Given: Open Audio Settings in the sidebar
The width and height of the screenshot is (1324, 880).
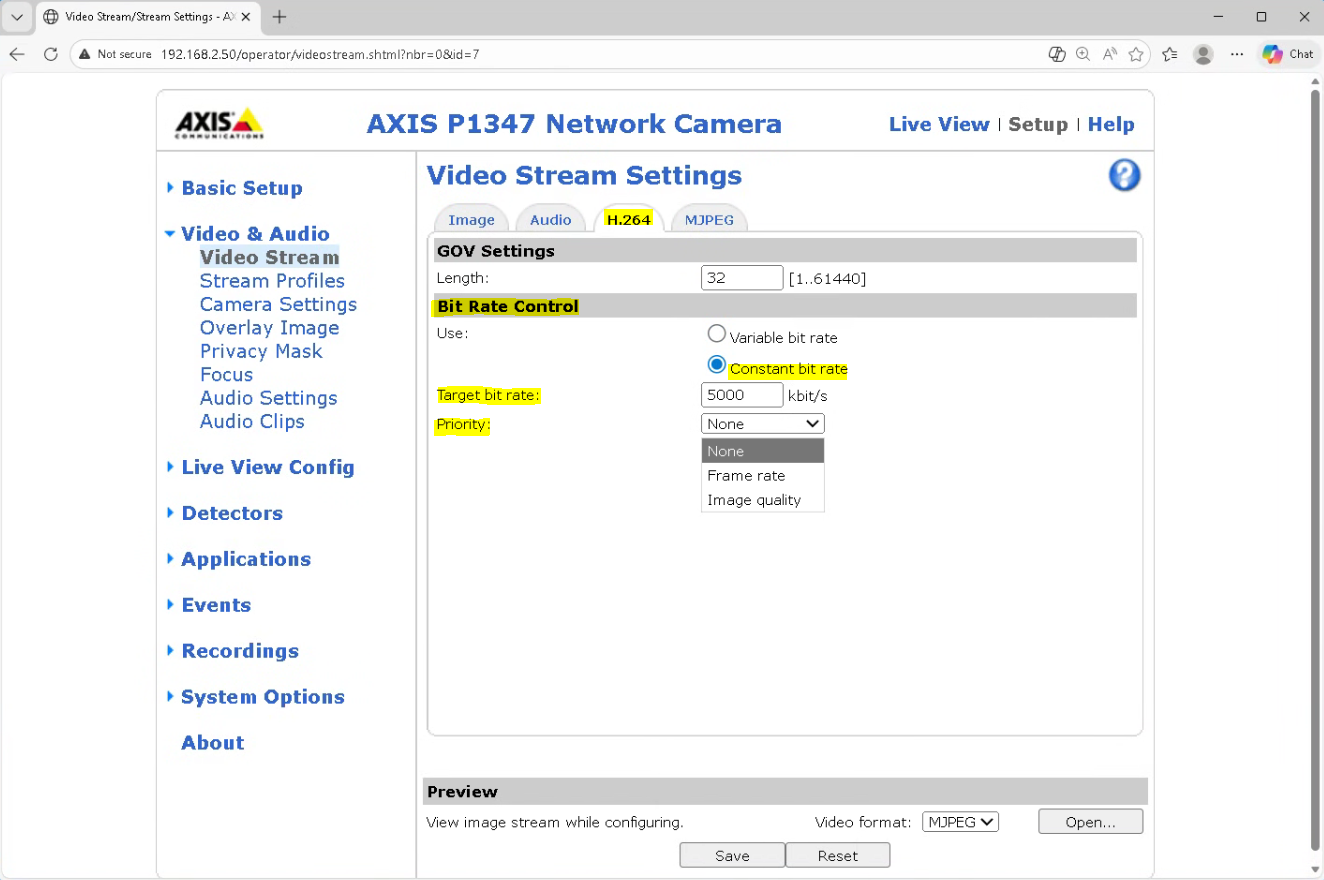Looking at the screenshot, I should click(x=268, y=398).
